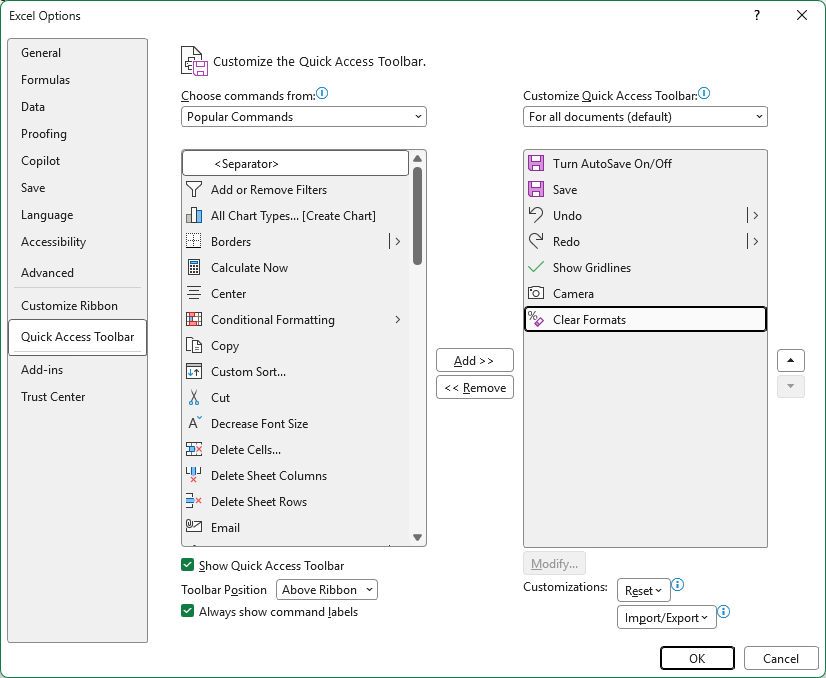
Task: Open the Import/Export dropdown
Action: (x=666, y=617)
